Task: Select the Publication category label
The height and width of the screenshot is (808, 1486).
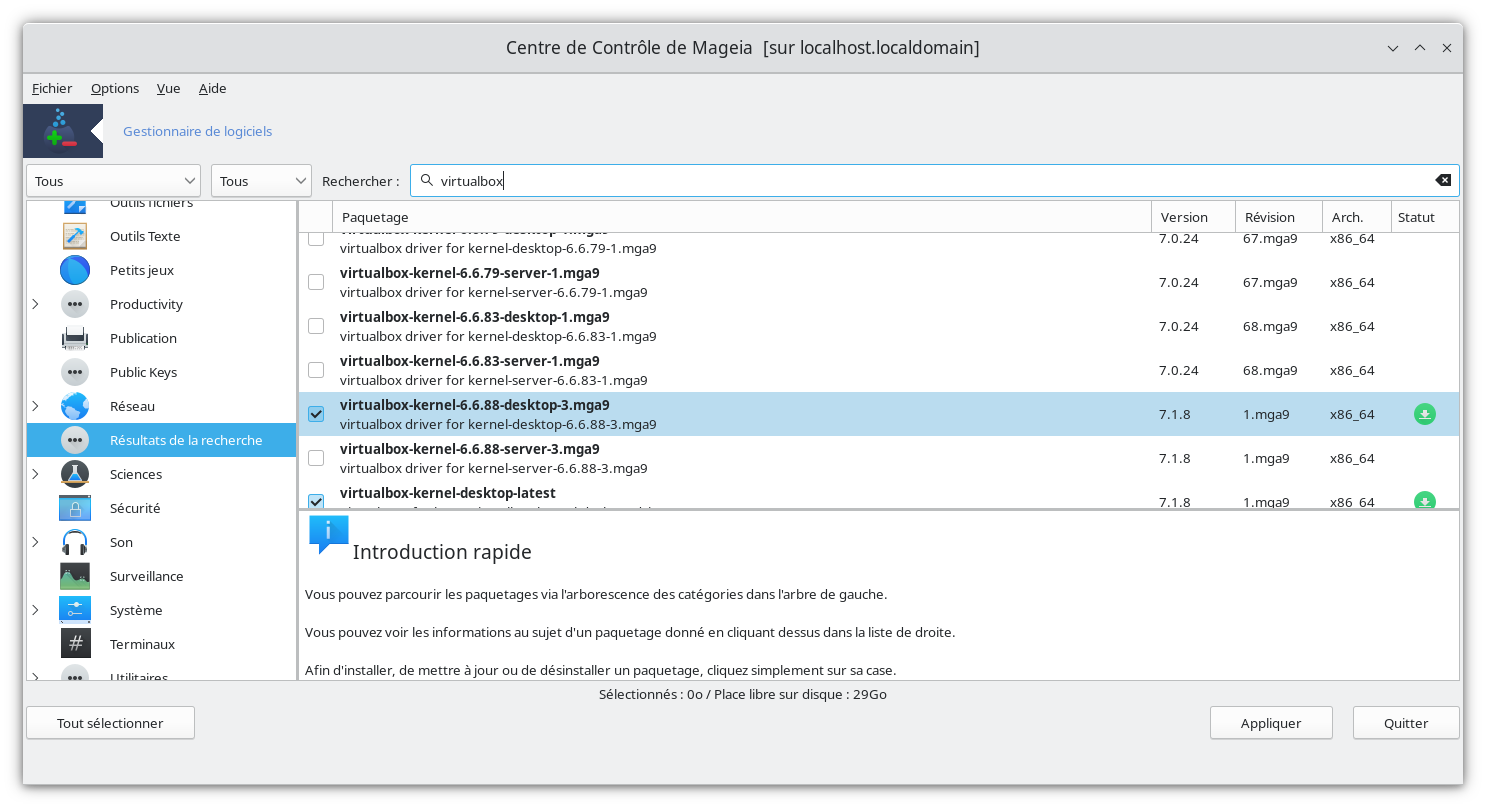Action: click(x=143, y=338)
